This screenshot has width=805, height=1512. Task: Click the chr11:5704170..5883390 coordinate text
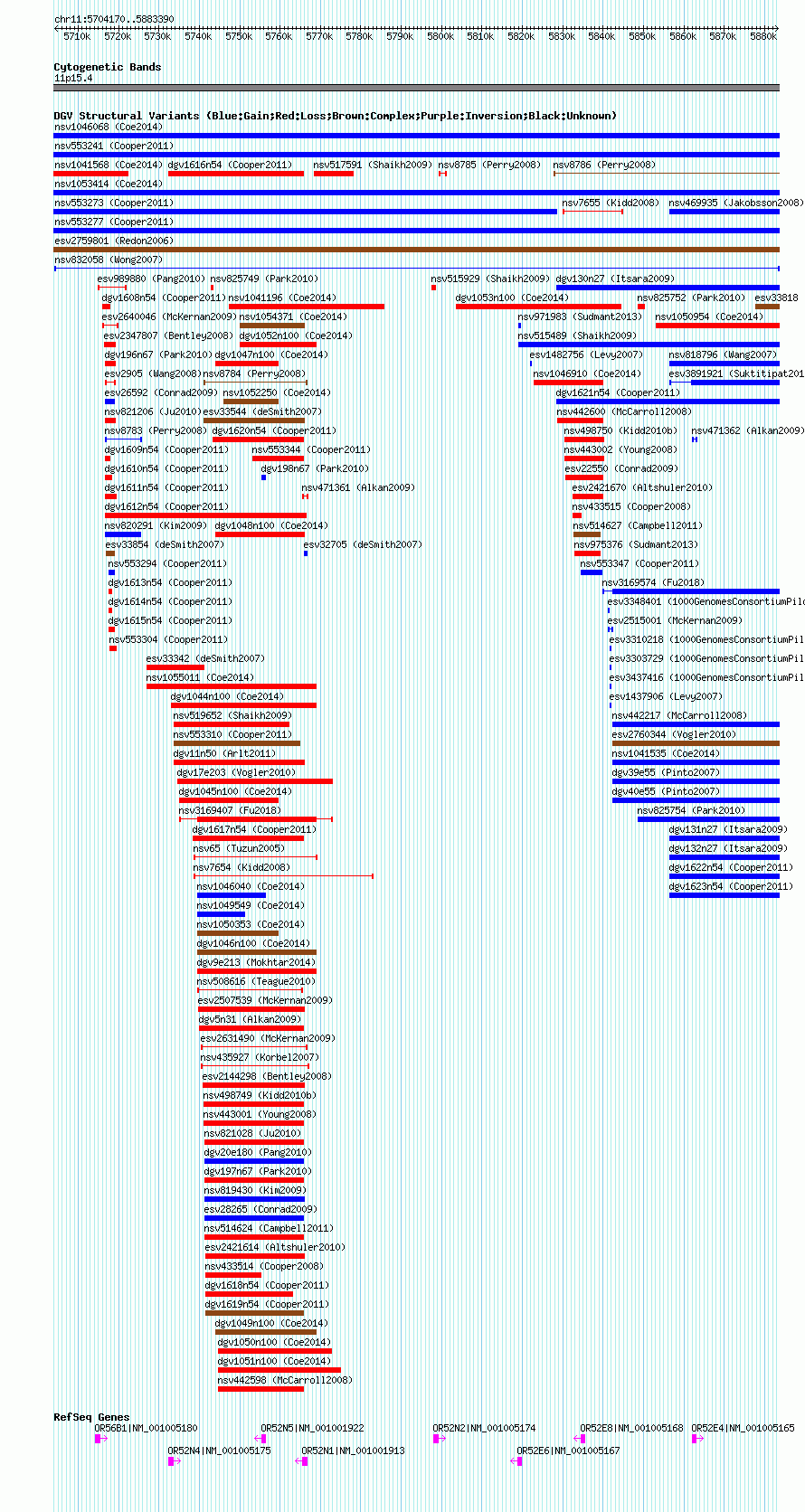tap(114, 19)
